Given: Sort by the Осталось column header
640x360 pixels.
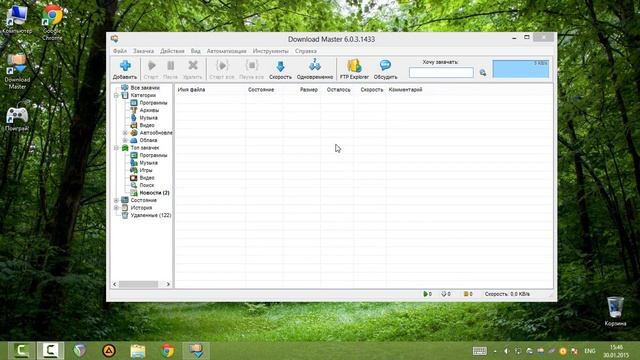Looking at the screenshot, I should click(x=337, y=89).
